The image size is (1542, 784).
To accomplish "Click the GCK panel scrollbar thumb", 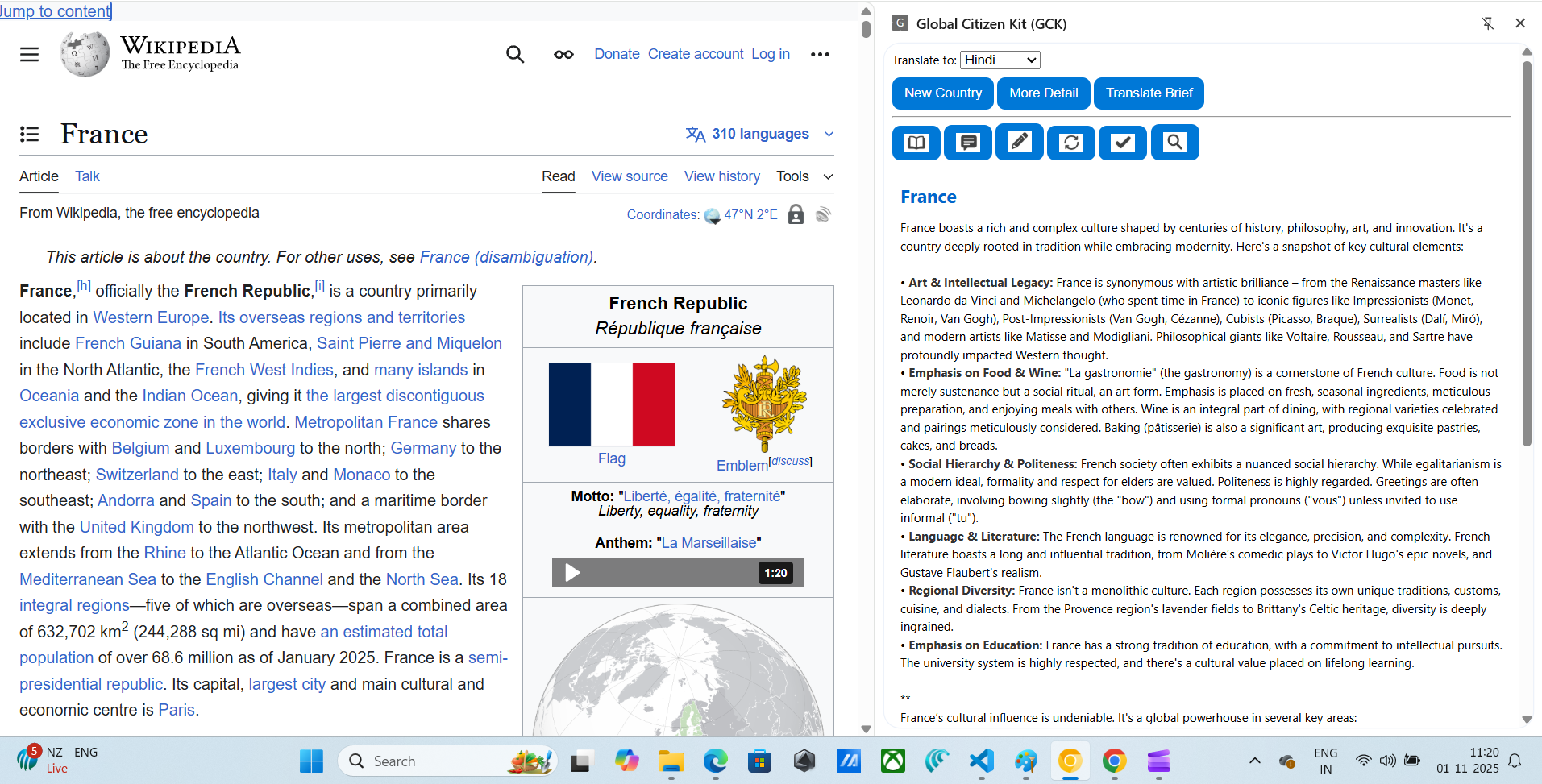I will click(1527, 252).
